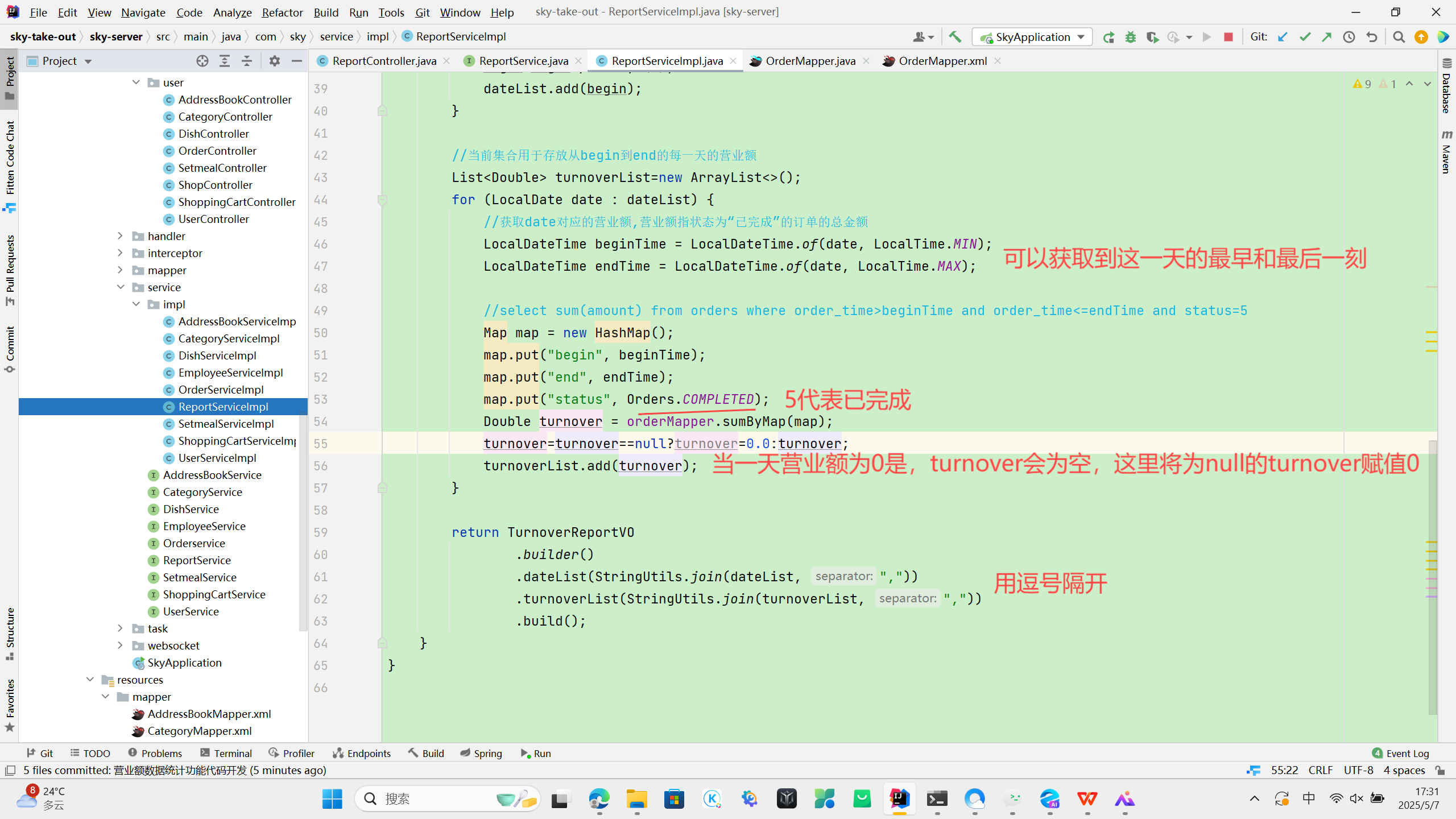Click the Build project hammer icon
This screenshot has width=1456, height=819.
[x=955, y=37]
